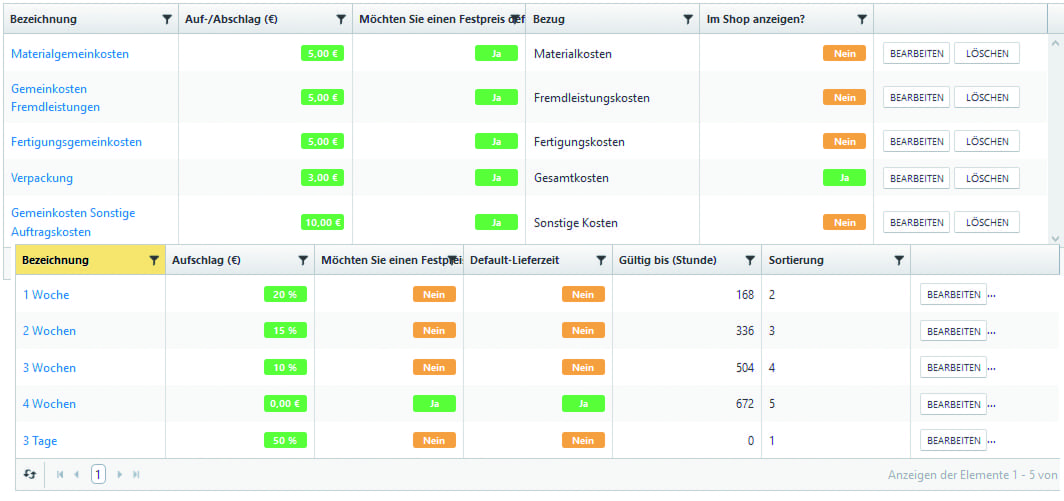Toggle Default-Lieferzeit 'Ja' badge for 4 Wochen
The height and width of the screenshot is (501, 1064).
(x=583, y=404)
